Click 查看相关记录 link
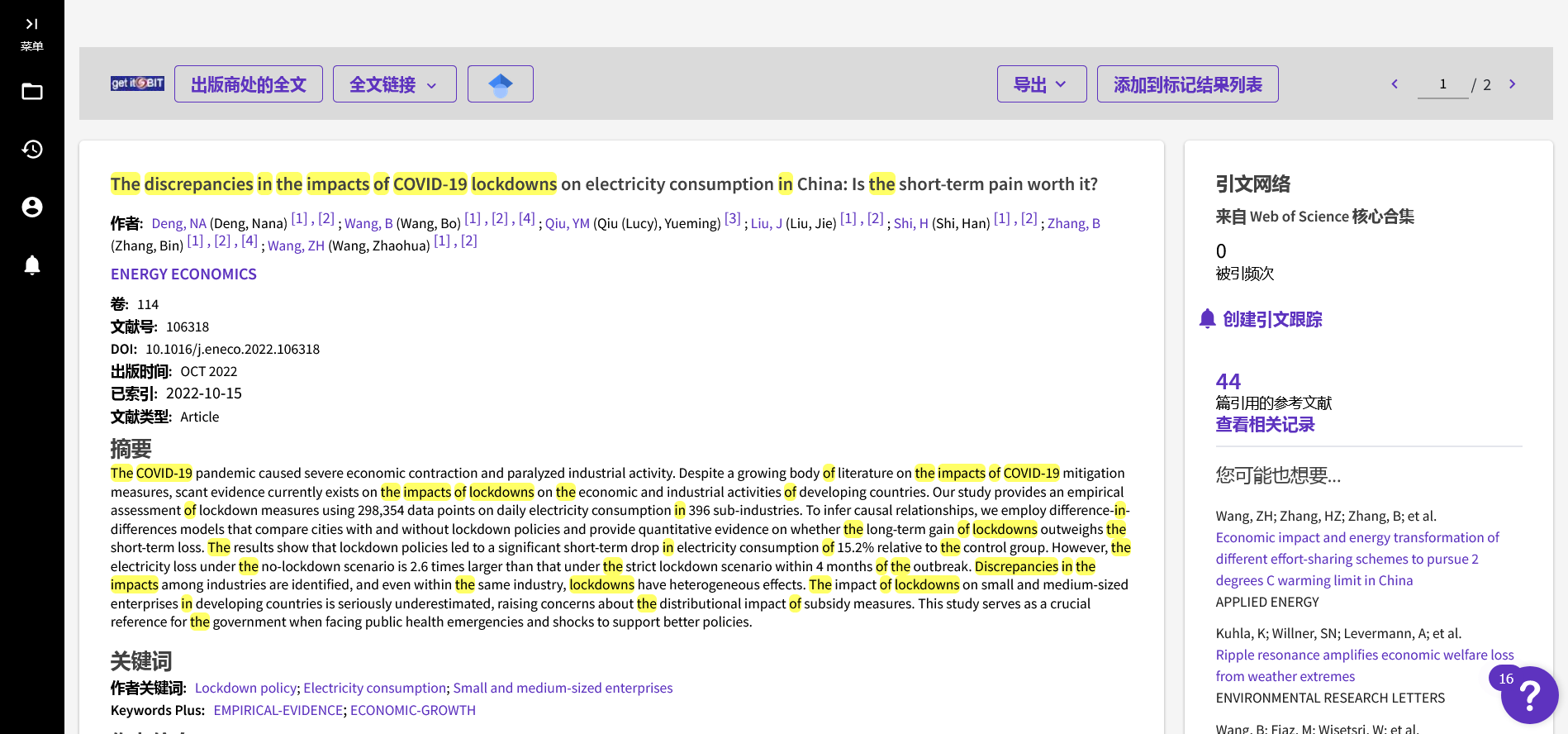 coord(1265,425)
